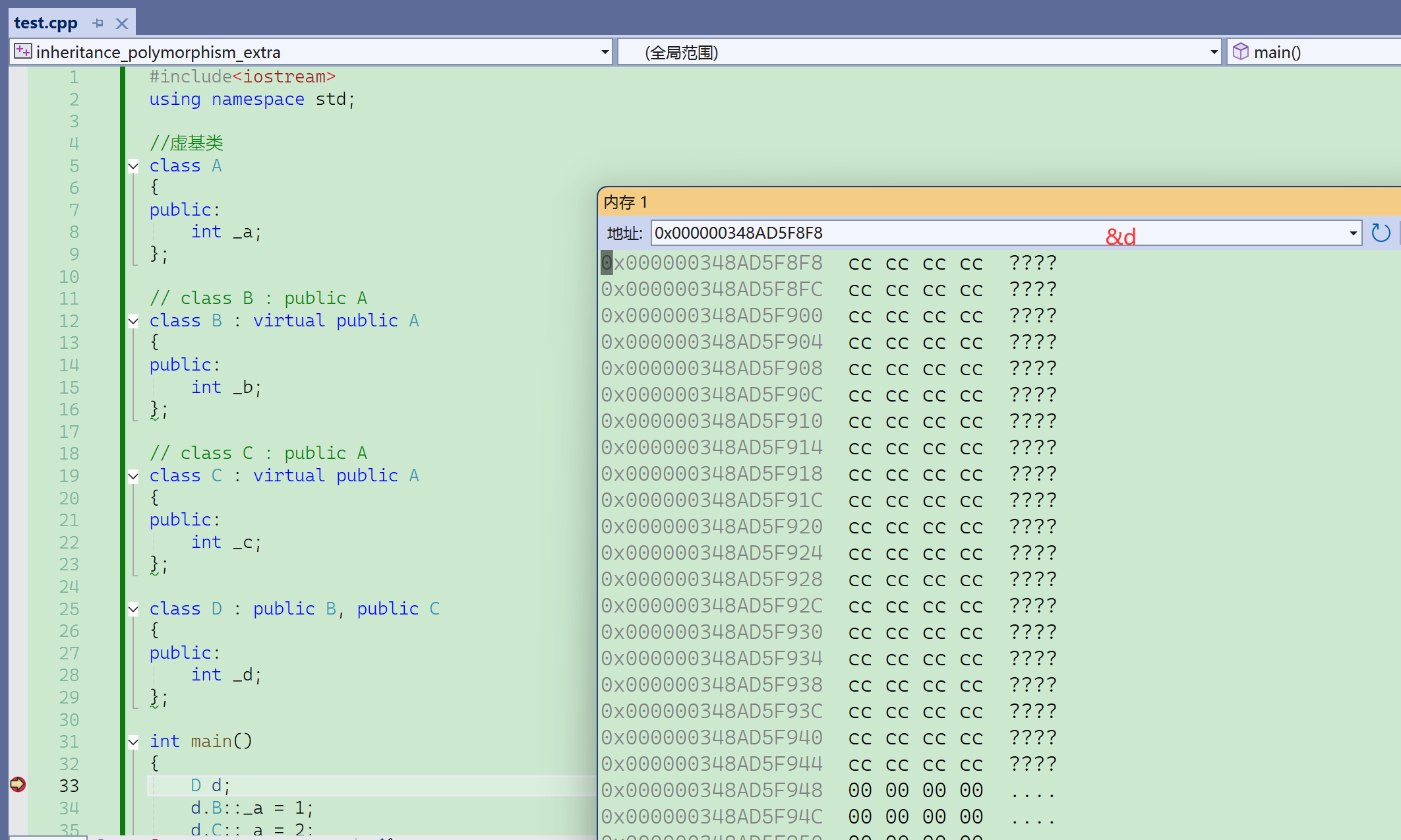
Task: Expand the memory address history dropdown
Action: pyautogui.click(x=1353, y=233)
